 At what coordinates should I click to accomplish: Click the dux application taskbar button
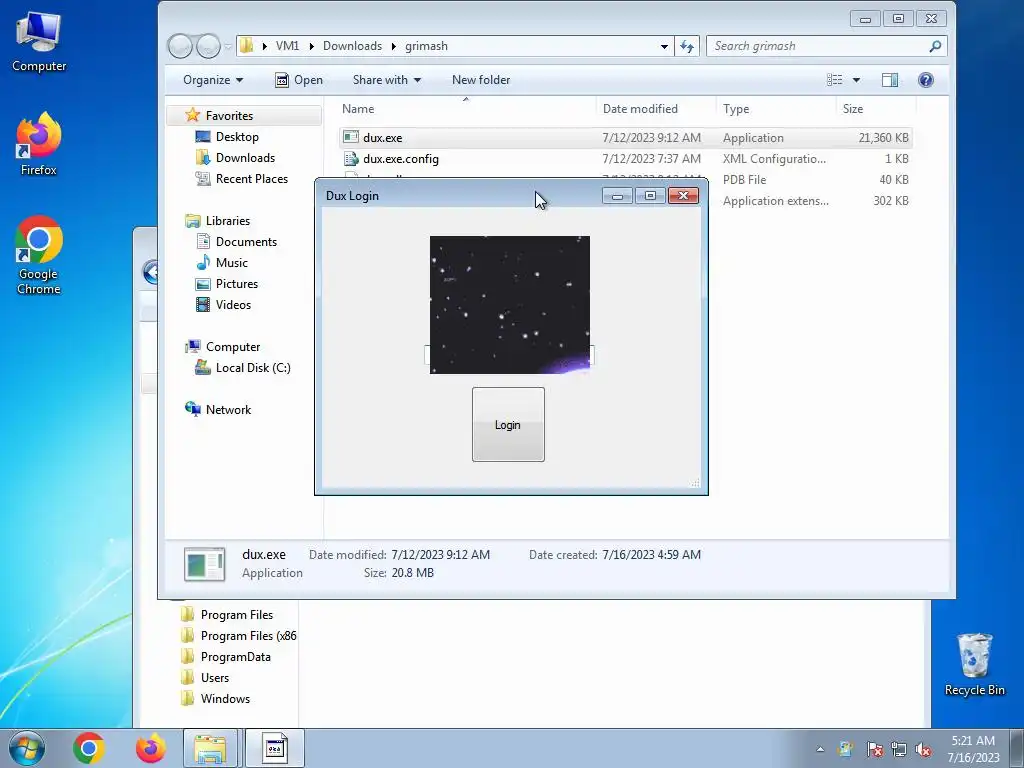click(275, 748)
